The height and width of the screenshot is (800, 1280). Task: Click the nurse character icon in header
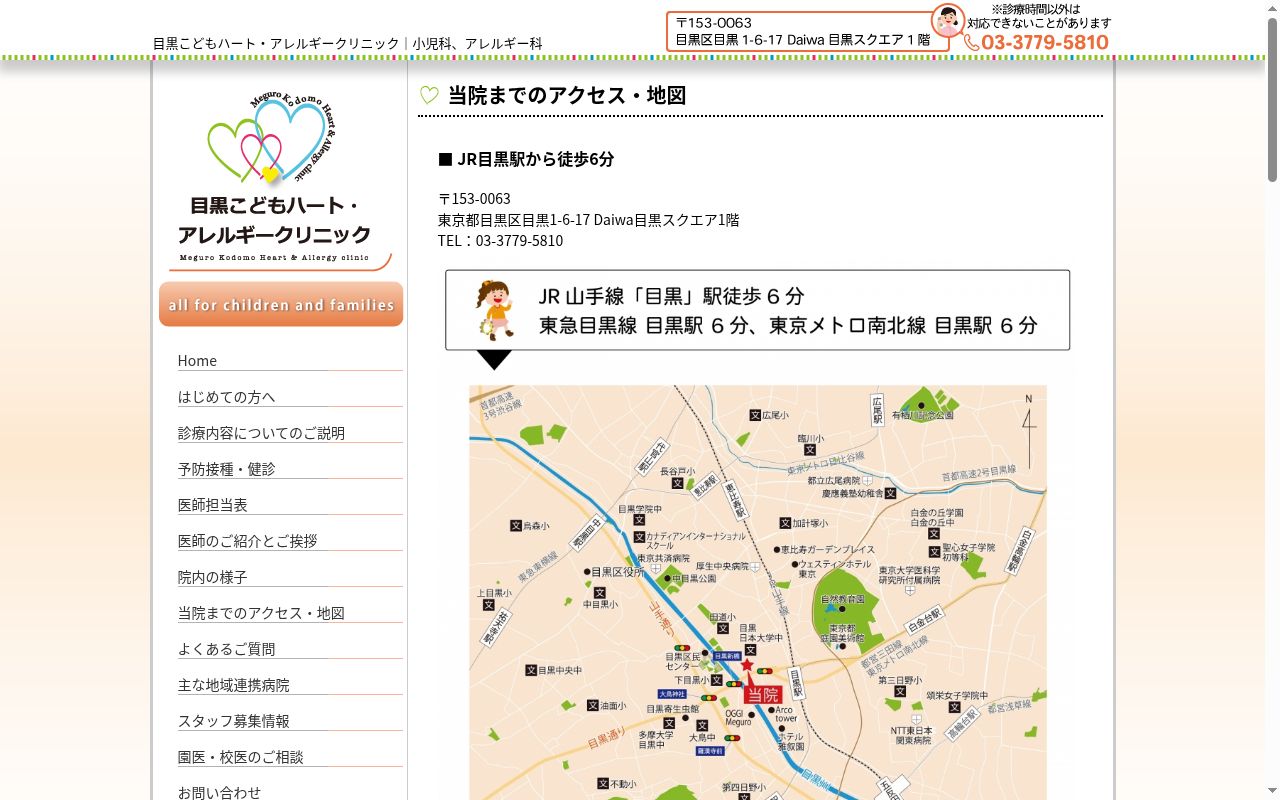point(947,20)
